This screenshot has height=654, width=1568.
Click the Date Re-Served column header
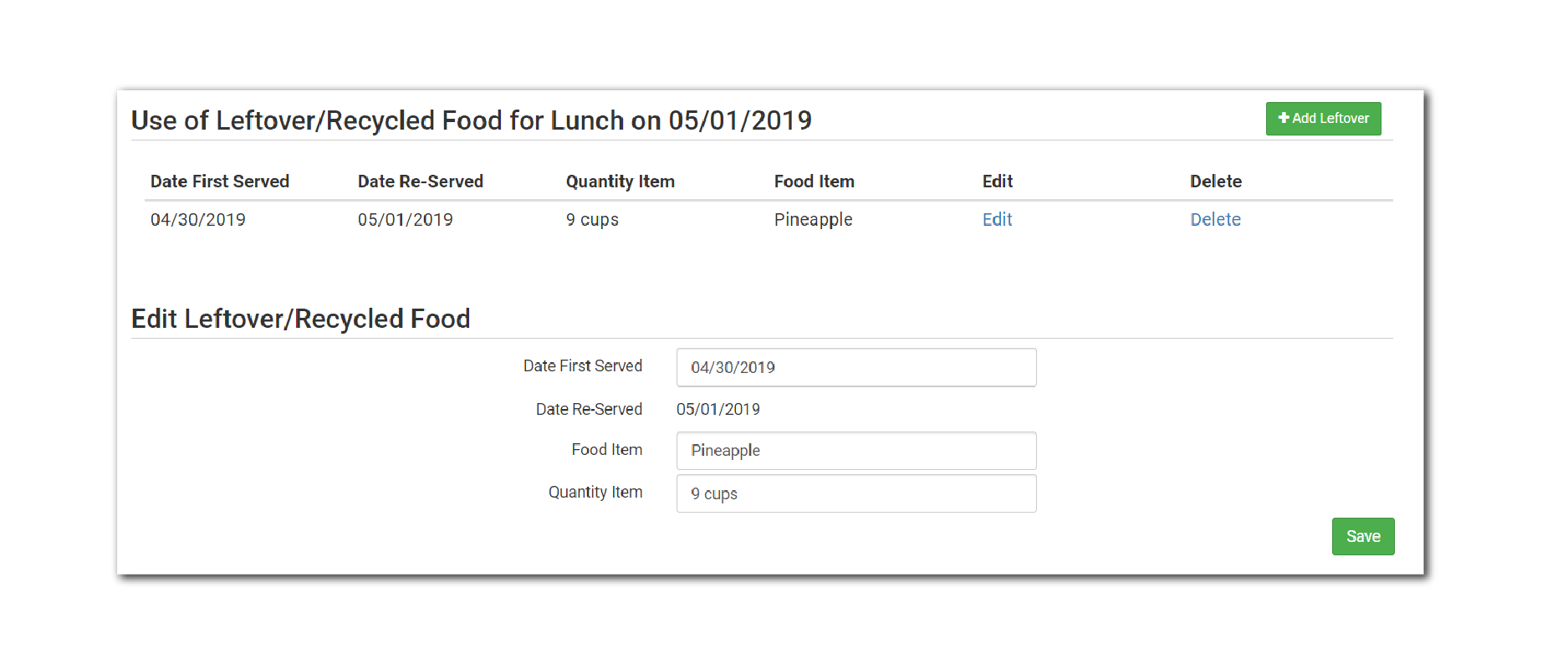tap(421, 181)
